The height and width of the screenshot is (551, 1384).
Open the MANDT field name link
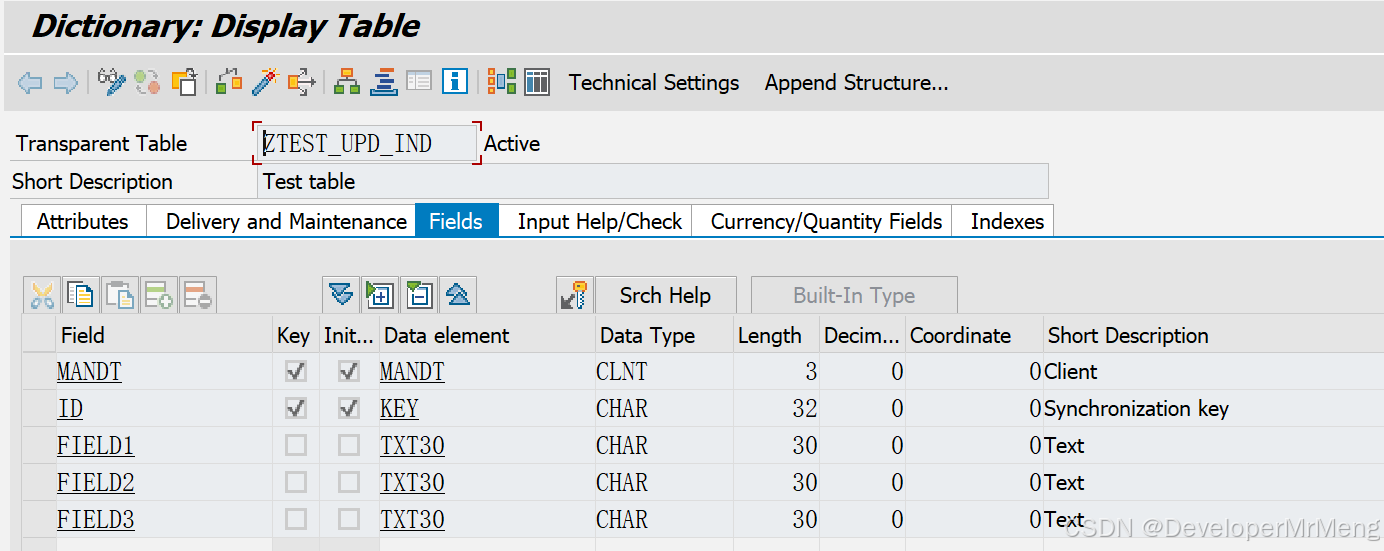click(x=89, y=372)
